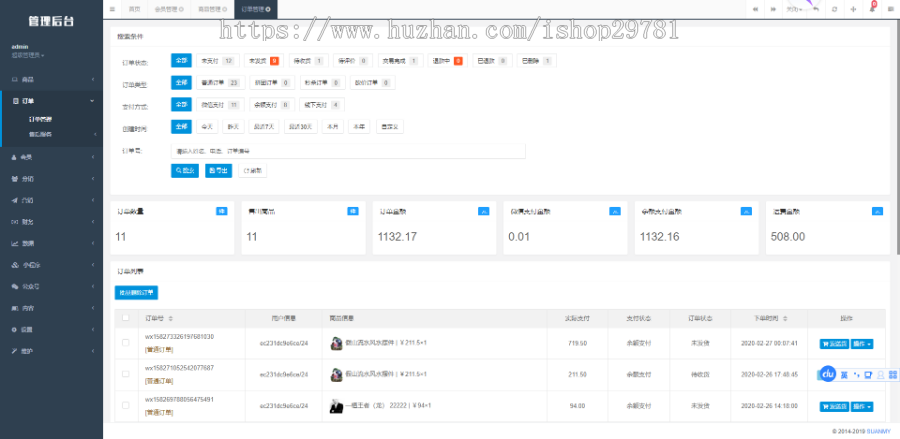The image size is (900, 439).
Task: Click the Baidu IME 'du' logo icon
Action: tap(828, 374)
